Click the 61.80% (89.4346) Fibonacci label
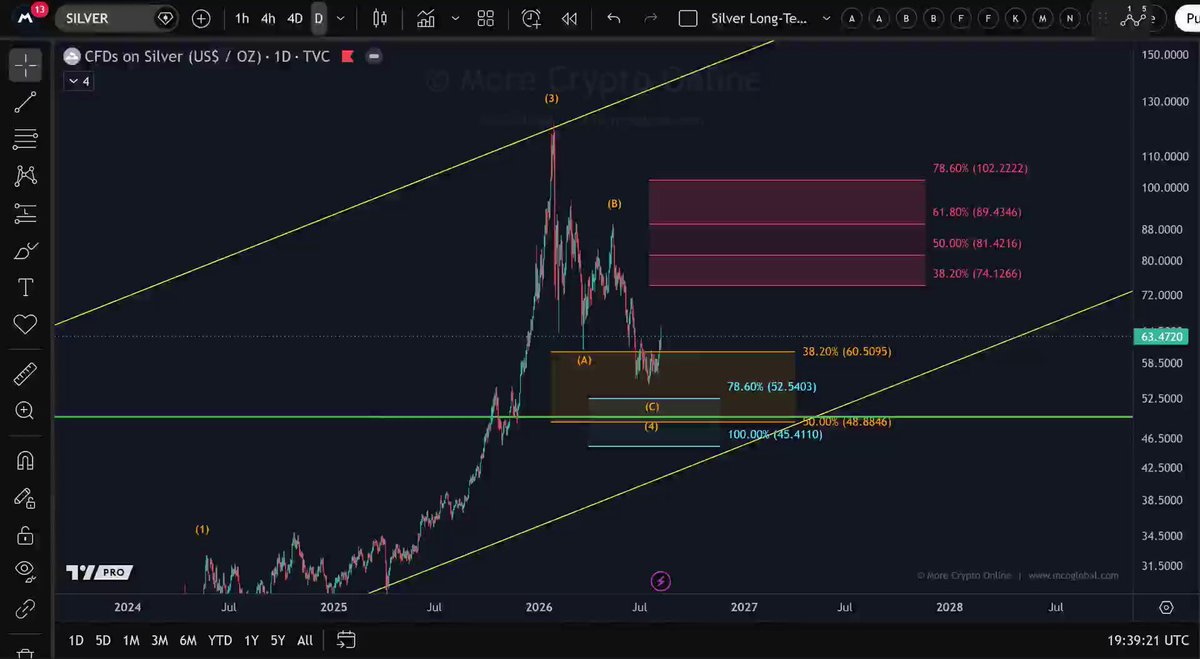Screen dimensions: 1200x659 click(x=977, y=212)
